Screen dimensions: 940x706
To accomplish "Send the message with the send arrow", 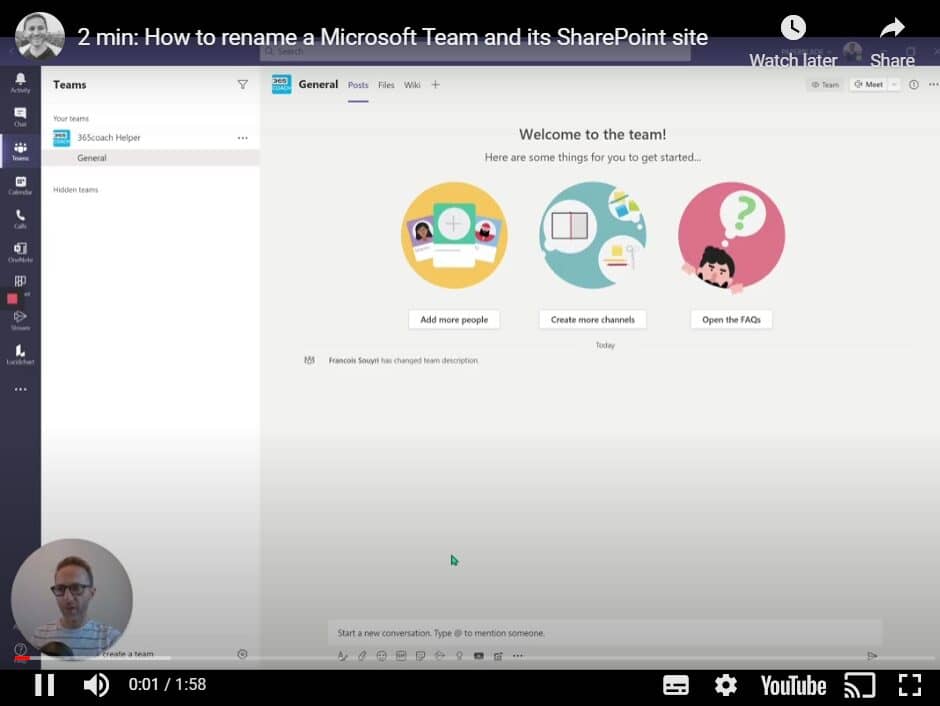I will click(872, 656).
